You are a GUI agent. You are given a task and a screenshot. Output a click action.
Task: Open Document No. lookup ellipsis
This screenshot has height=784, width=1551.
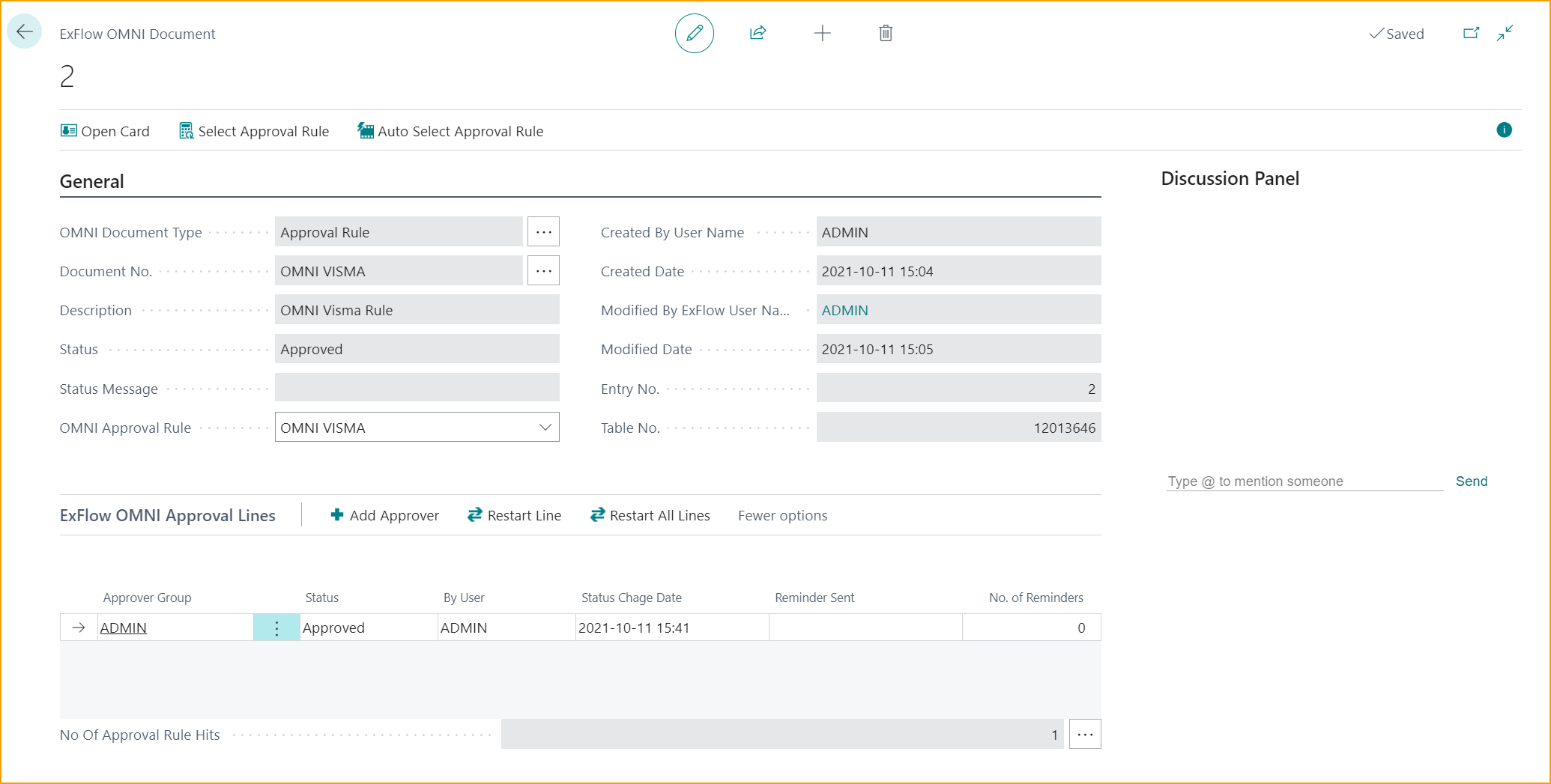pos(543,270)
